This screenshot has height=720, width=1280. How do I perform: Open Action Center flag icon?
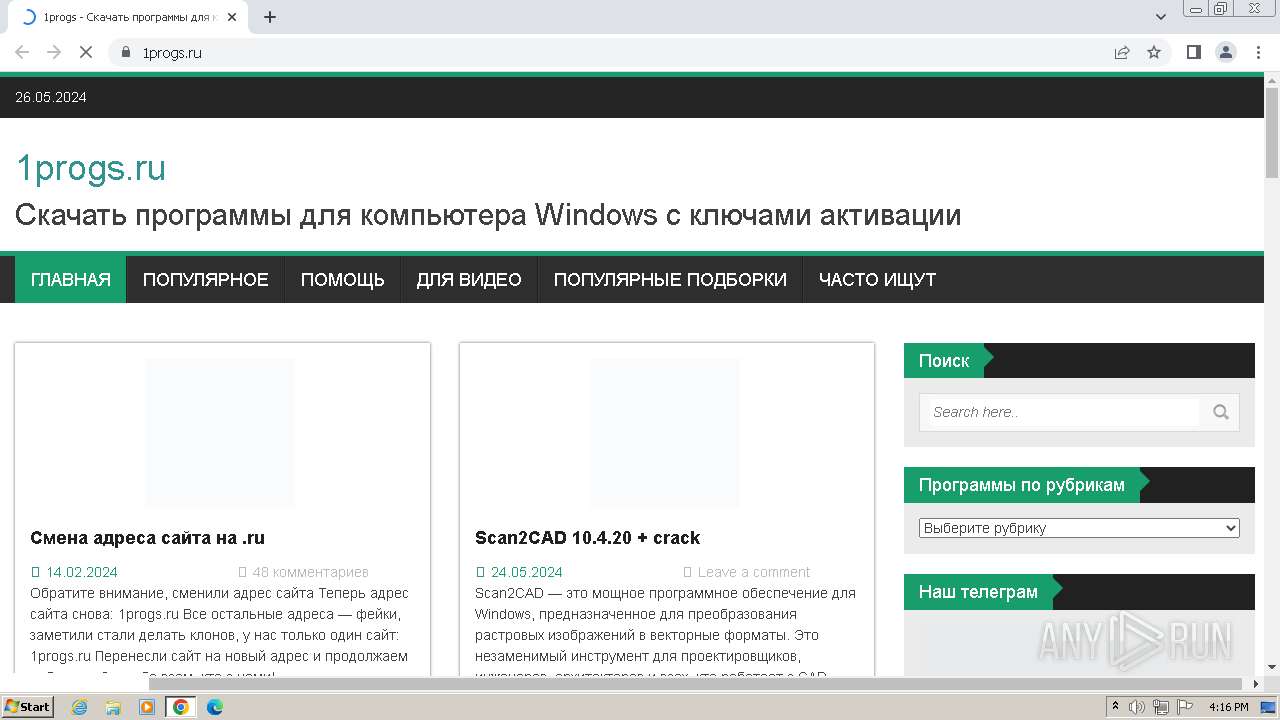point(1185,707)
